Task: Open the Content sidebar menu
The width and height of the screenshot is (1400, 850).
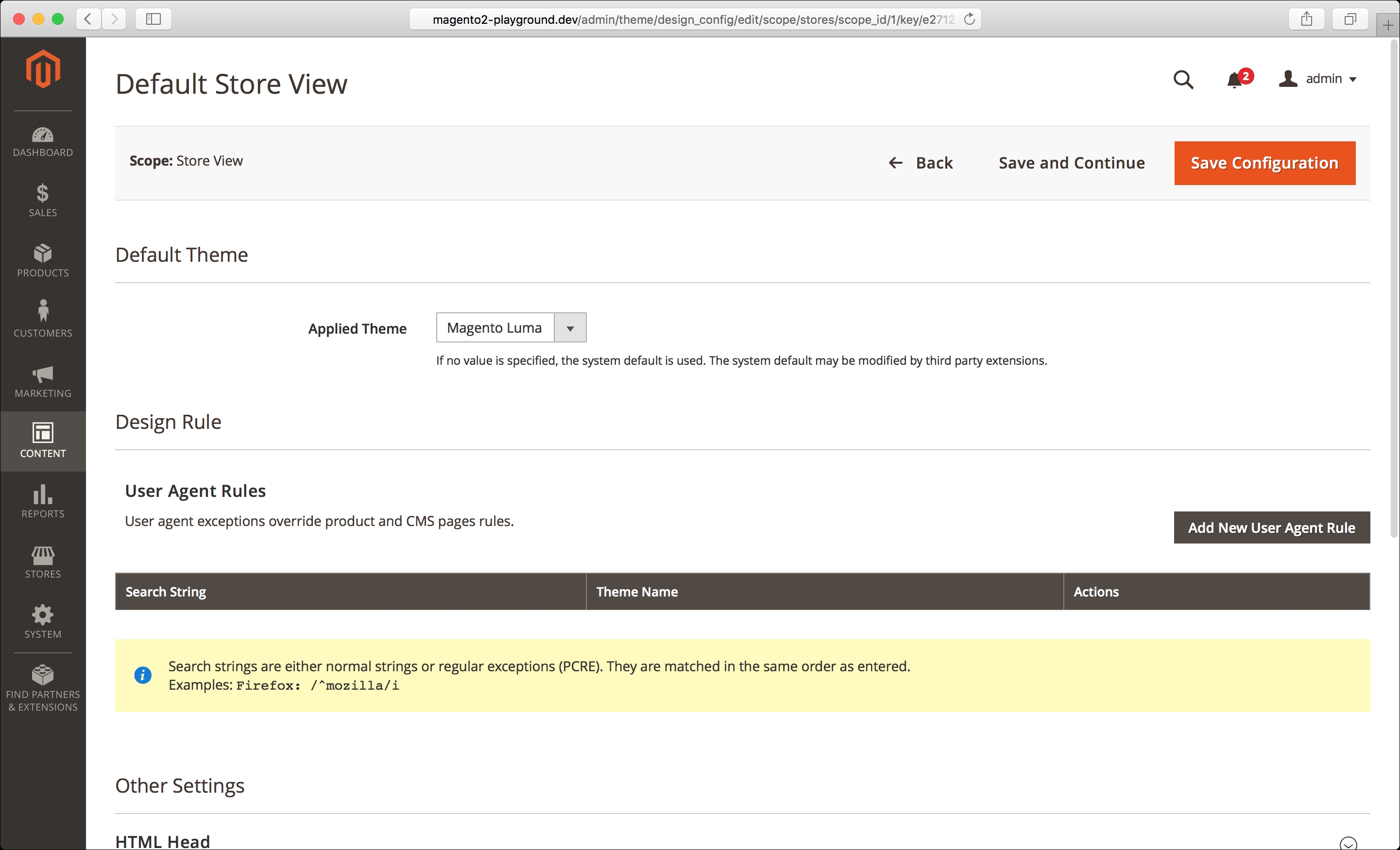Action: (43, 441)
